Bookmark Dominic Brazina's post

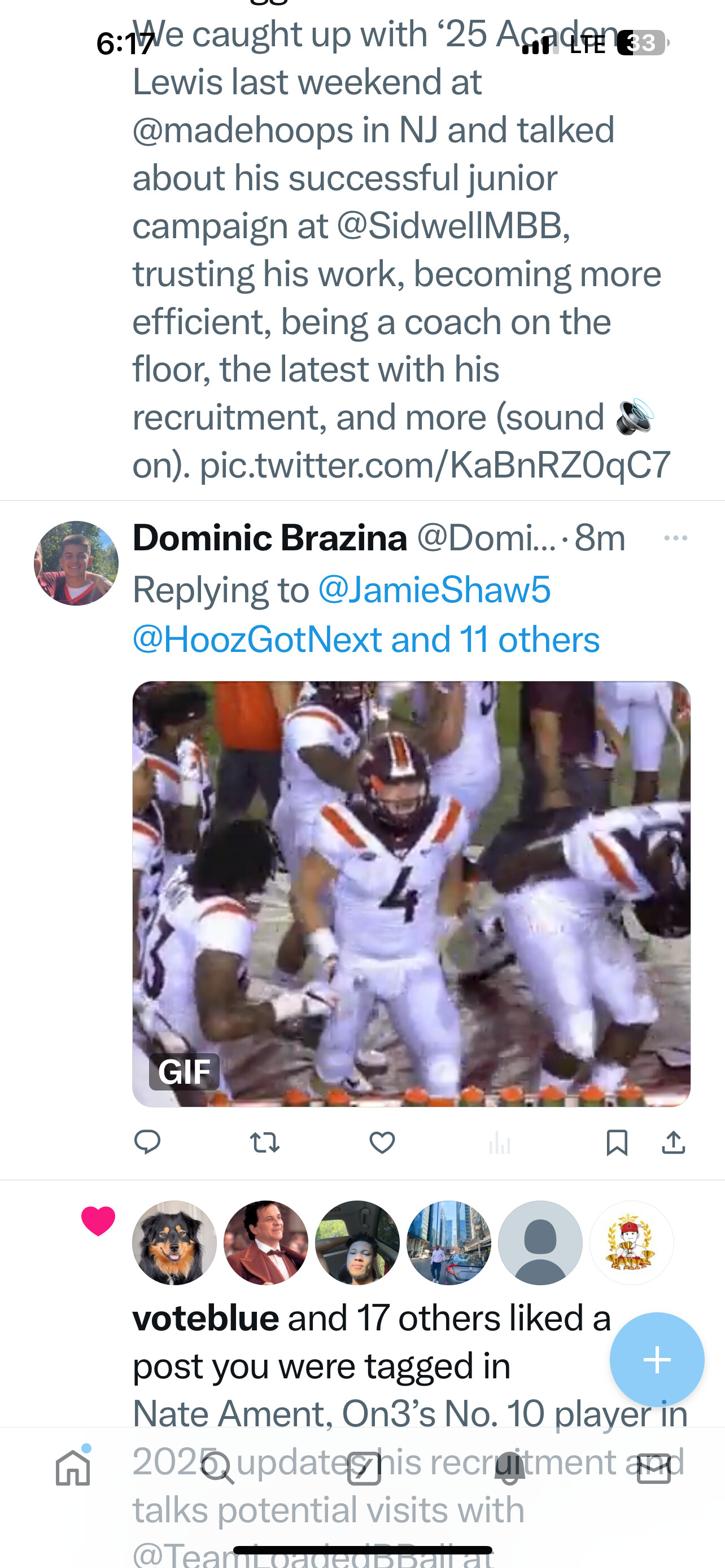point(617,1142)
